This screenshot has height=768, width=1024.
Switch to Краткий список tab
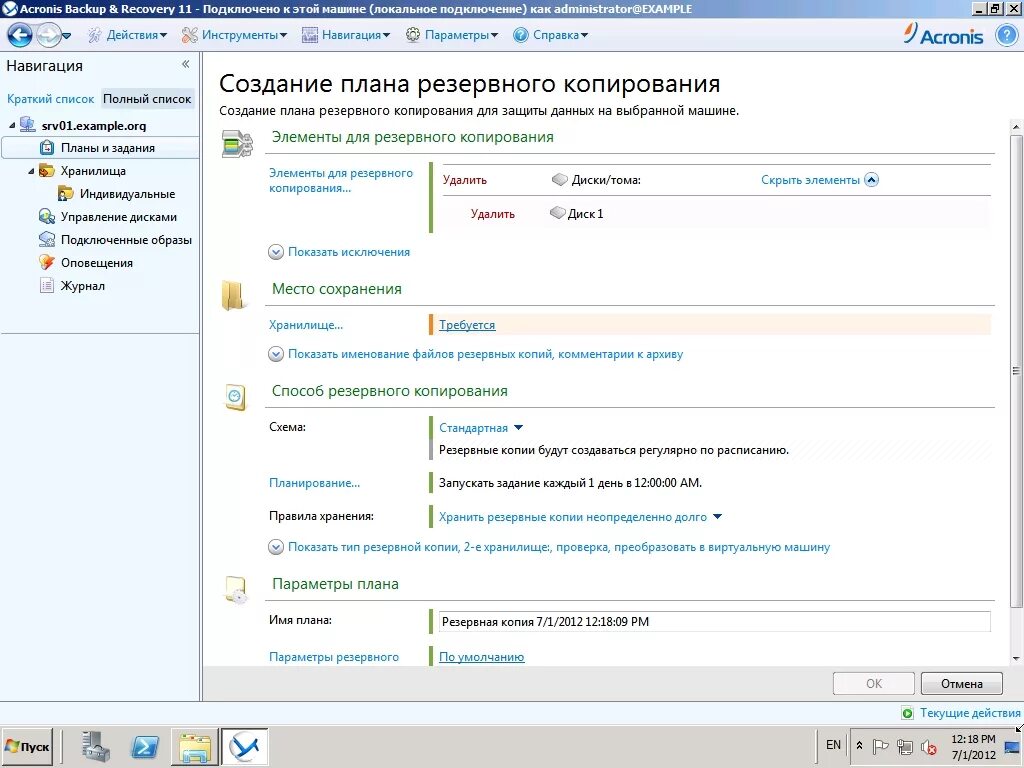coord(50,99)
